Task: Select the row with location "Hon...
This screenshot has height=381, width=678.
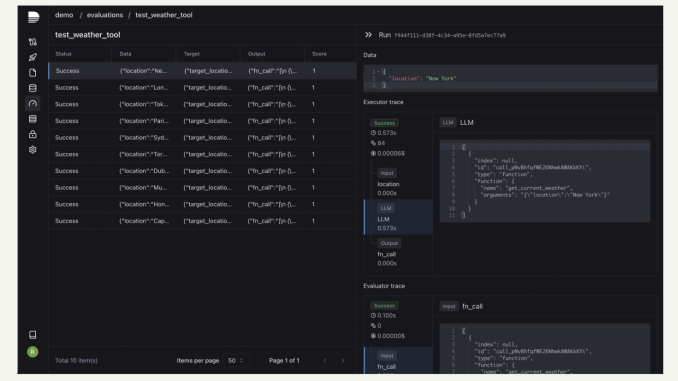Action: [x=202, y=204]
